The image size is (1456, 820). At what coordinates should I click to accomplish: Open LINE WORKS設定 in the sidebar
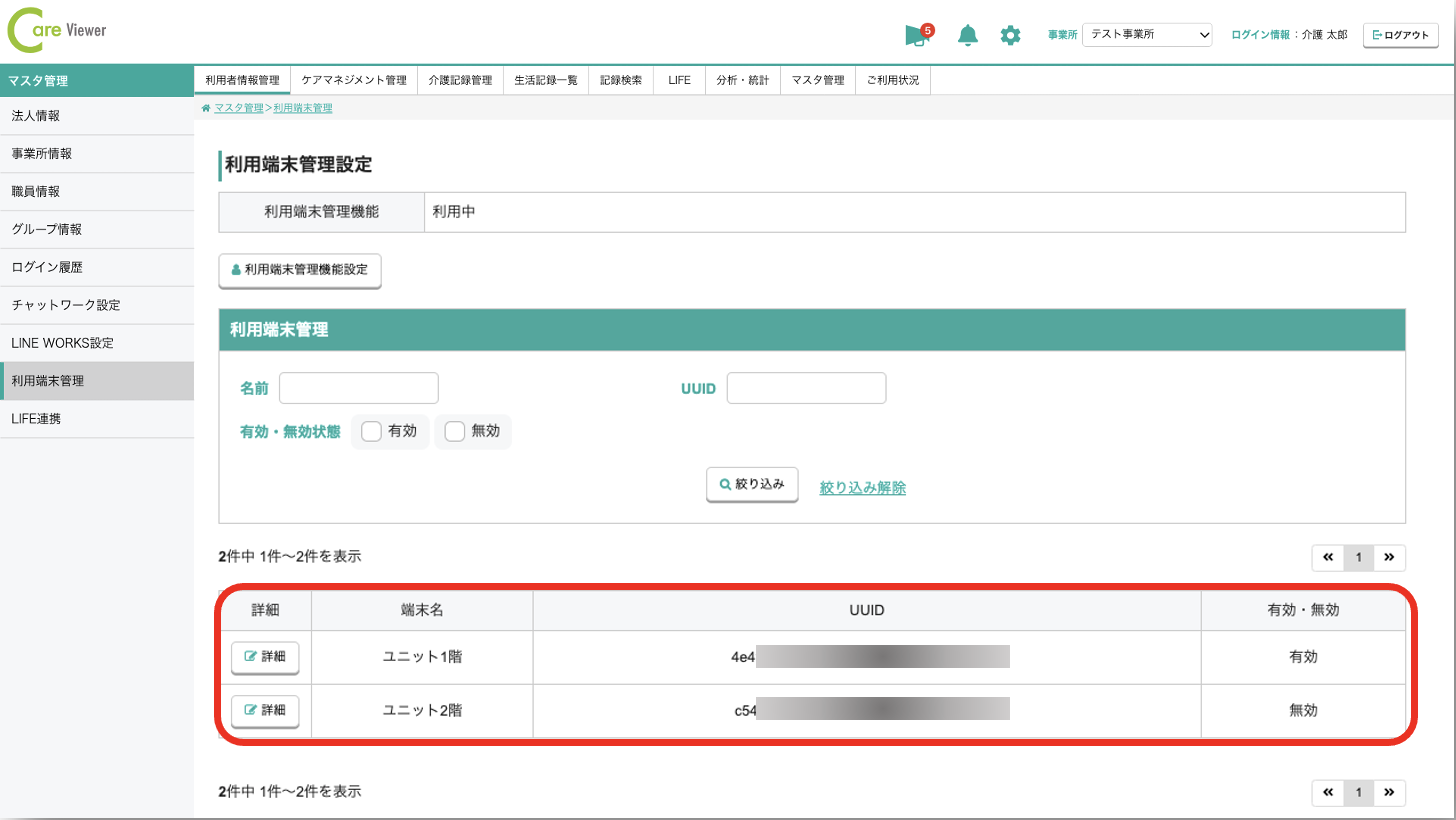coord(62,343)
